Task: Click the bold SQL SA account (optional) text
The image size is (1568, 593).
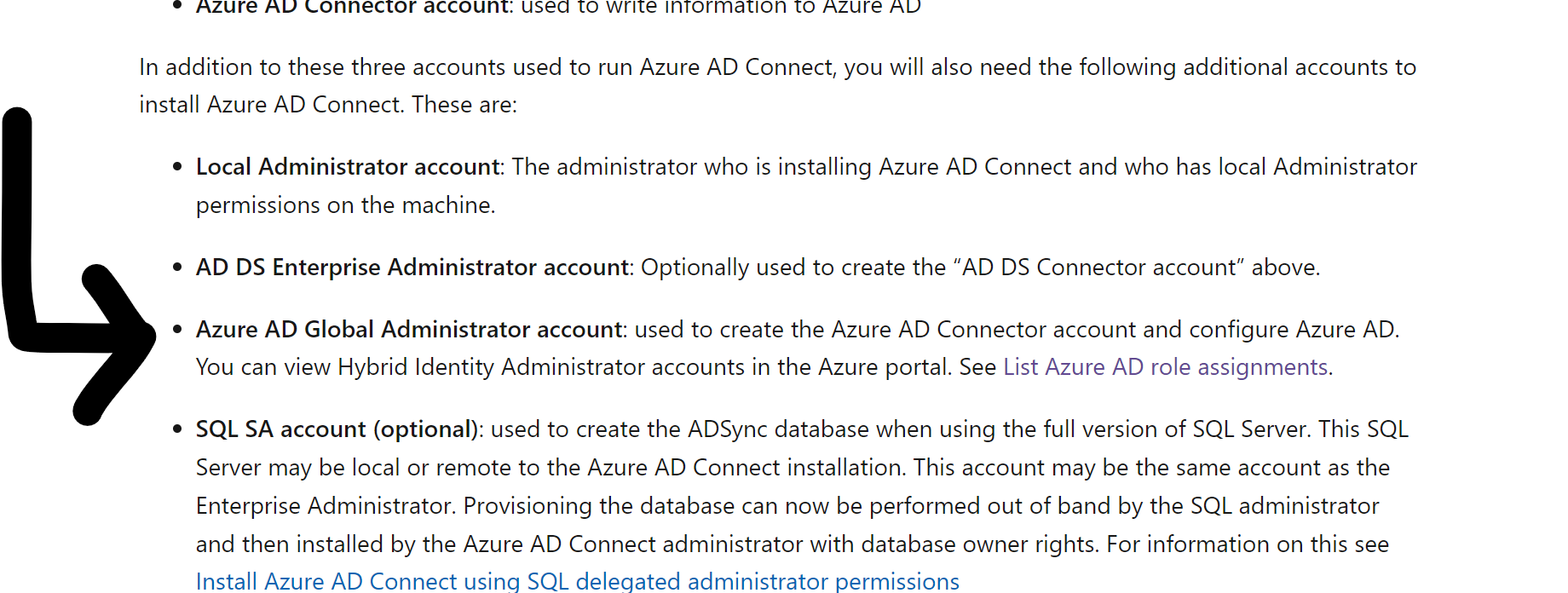Action: (336, 429)
